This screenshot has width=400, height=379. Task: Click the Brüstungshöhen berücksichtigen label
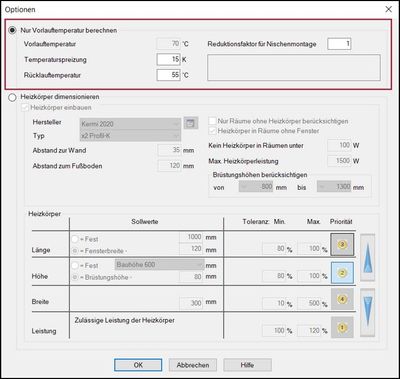(x=260, y=175)
